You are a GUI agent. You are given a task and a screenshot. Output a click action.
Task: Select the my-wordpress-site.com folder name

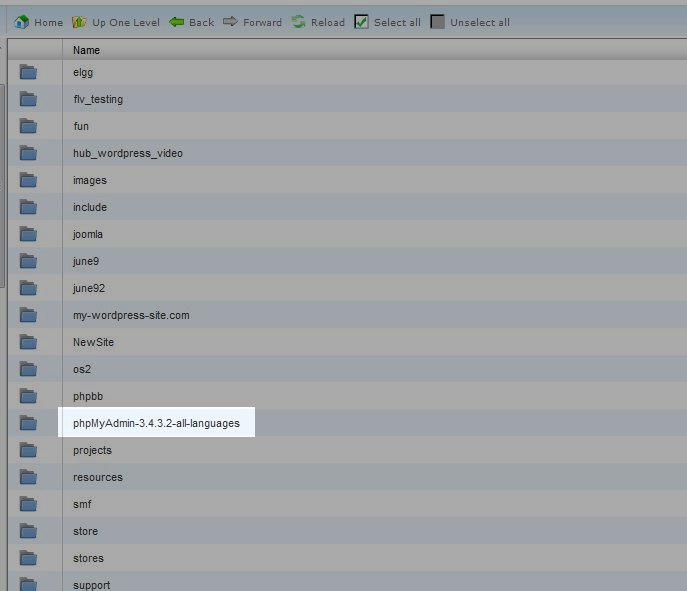tap(131, 315)
